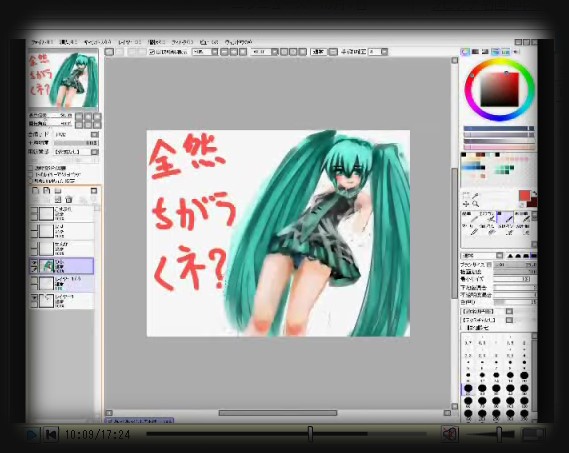
Task: Select the bottom レイヤー1 layer row
Action: click(62, 301)
